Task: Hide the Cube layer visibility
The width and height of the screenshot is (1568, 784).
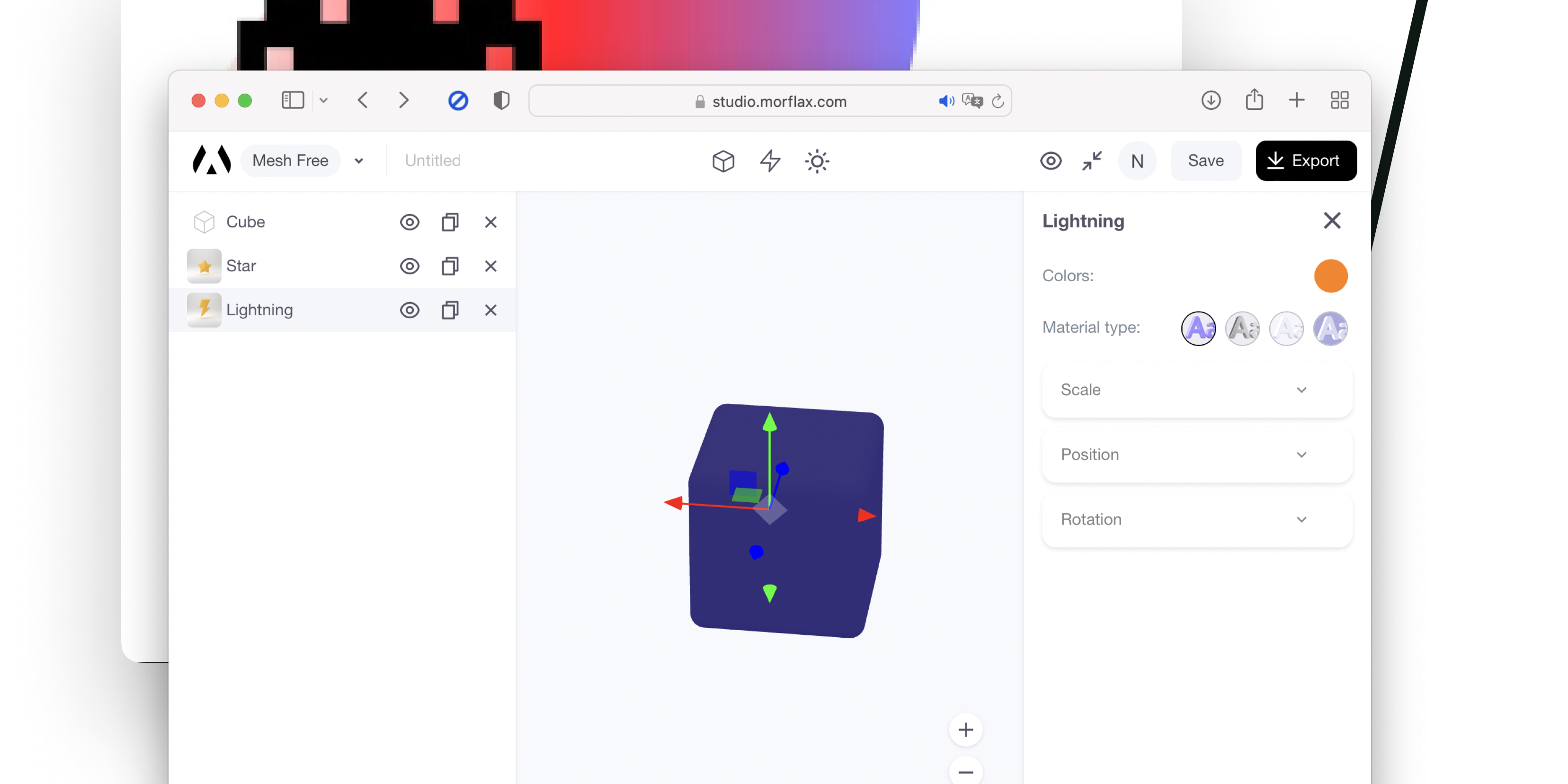Action: pyautogui.click(x=410, y=222)
